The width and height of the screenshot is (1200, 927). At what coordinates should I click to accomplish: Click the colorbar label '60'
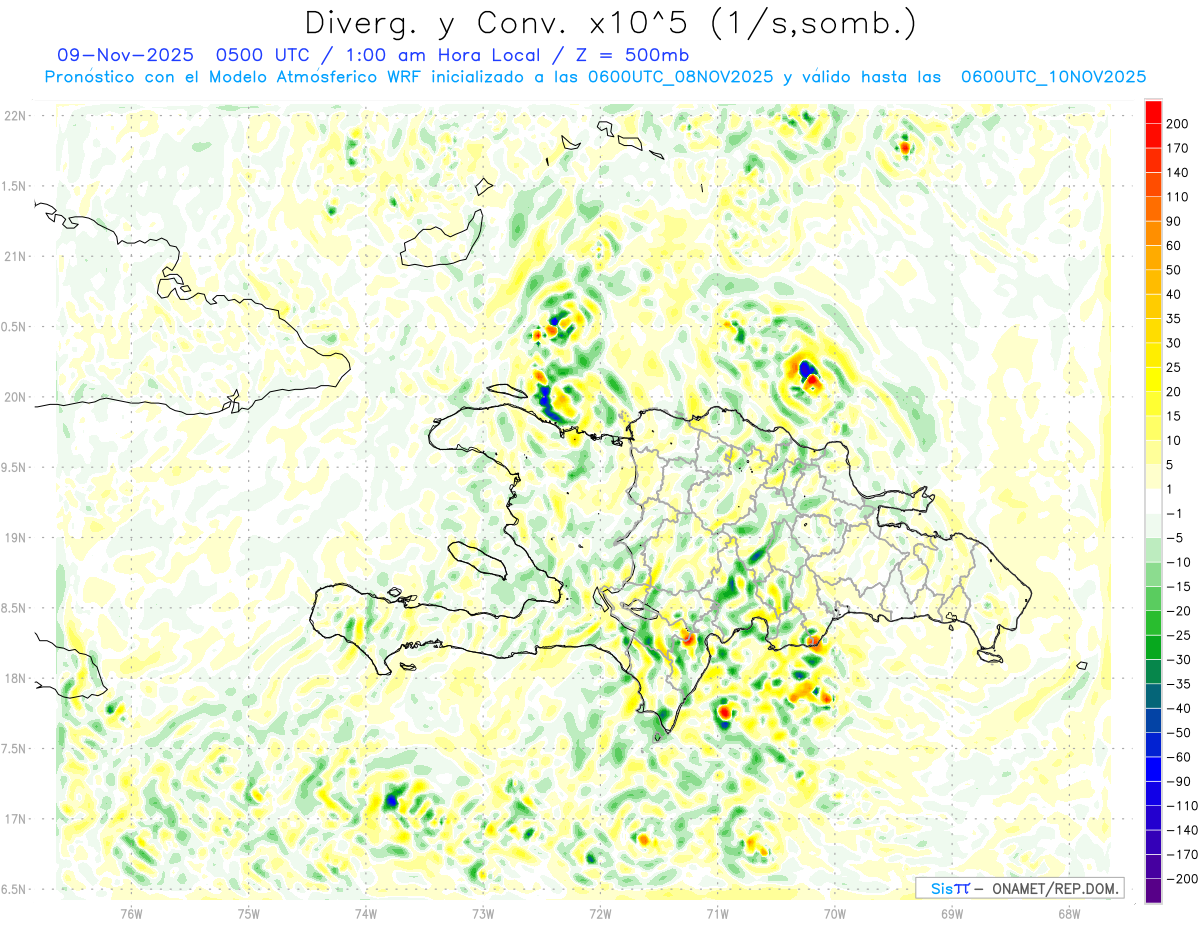(x=1173, y=246)
